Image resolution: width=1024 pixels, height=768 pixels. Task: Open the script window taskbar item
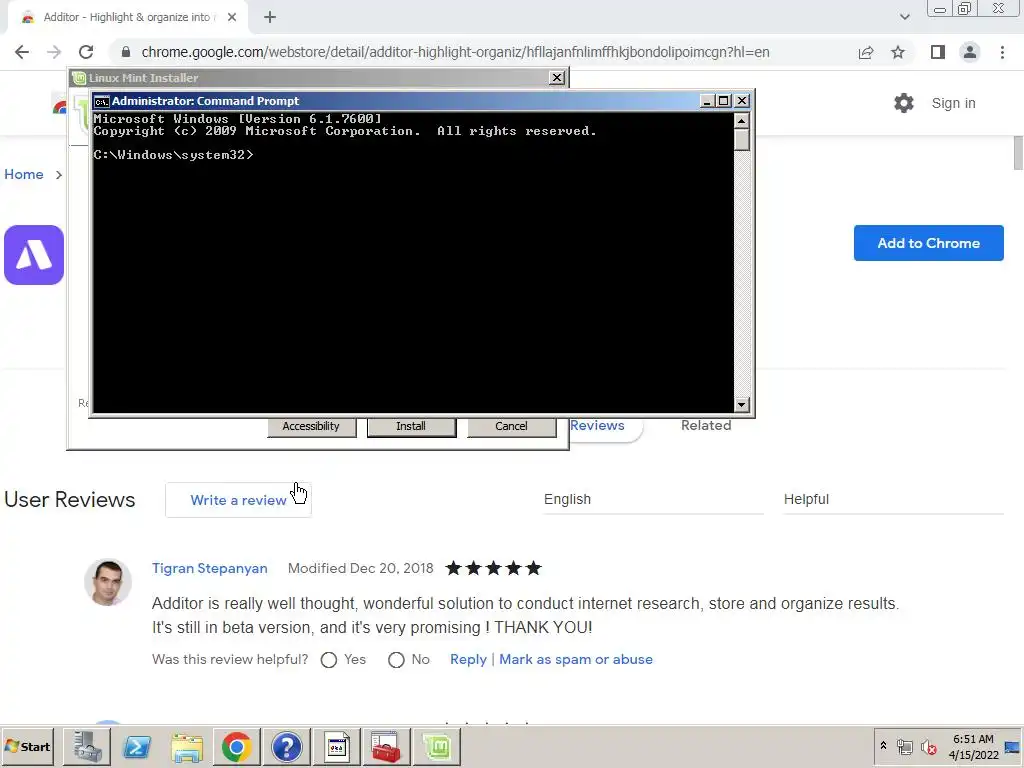click(336, 746)
